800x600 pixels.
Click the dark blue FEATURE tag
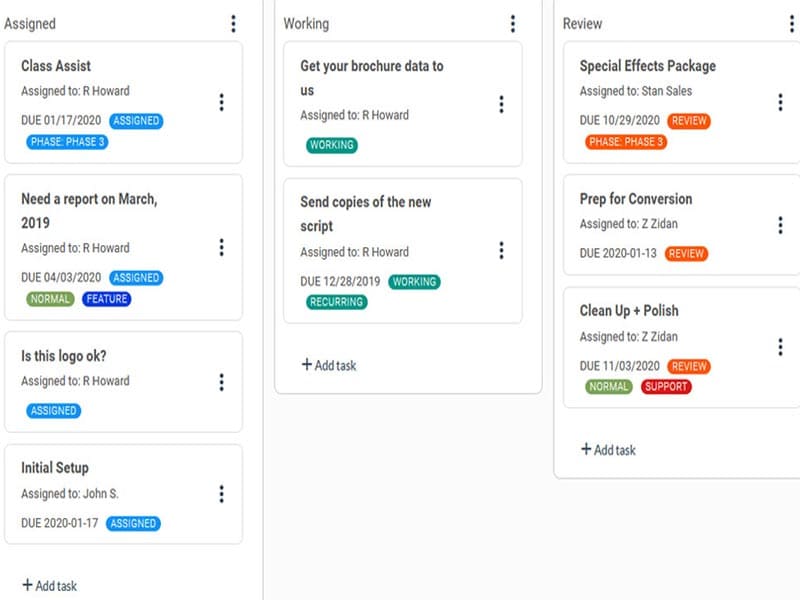click(107, 299)
